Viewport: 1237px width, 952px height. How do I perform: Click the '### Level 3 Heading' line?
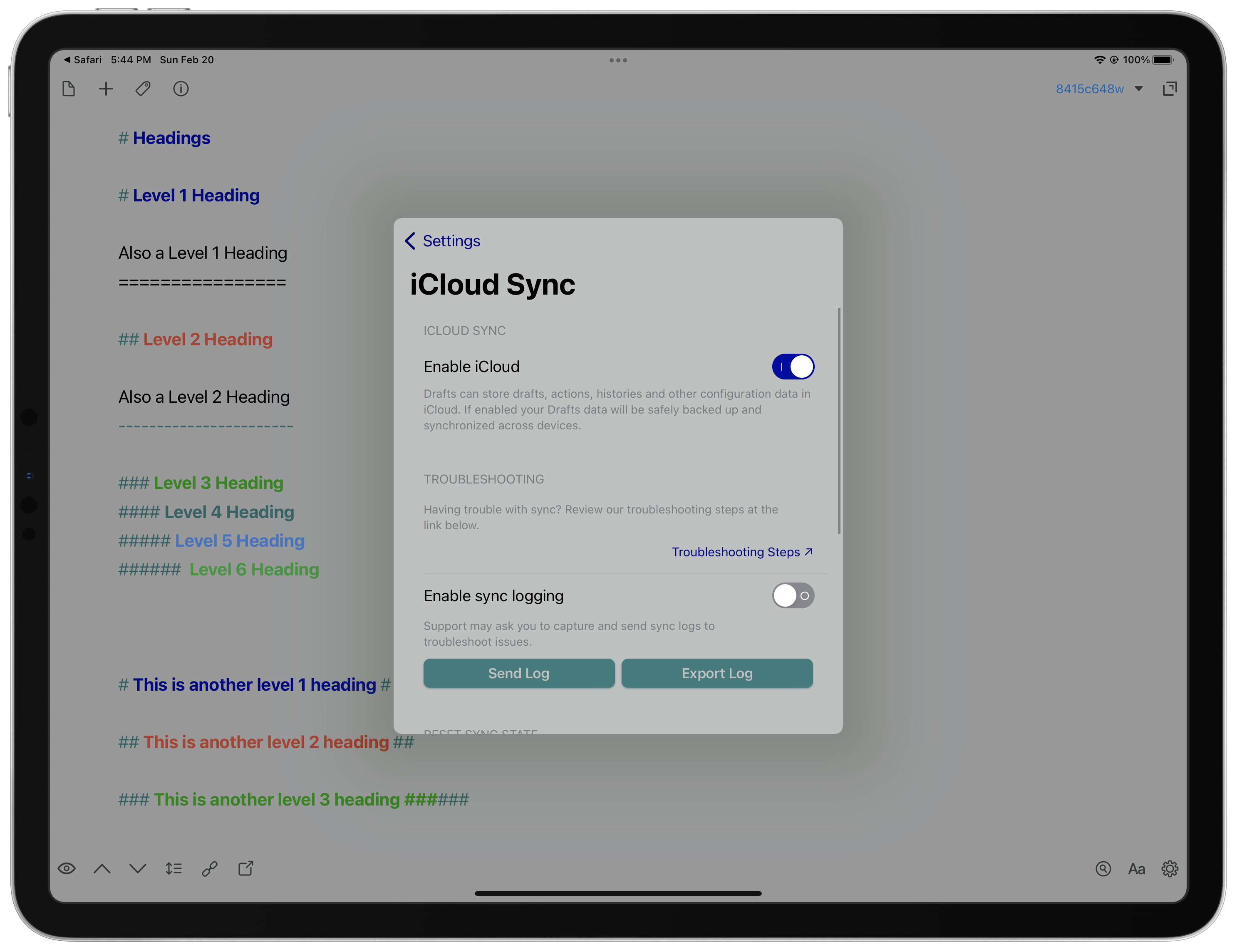pos(201,483)
